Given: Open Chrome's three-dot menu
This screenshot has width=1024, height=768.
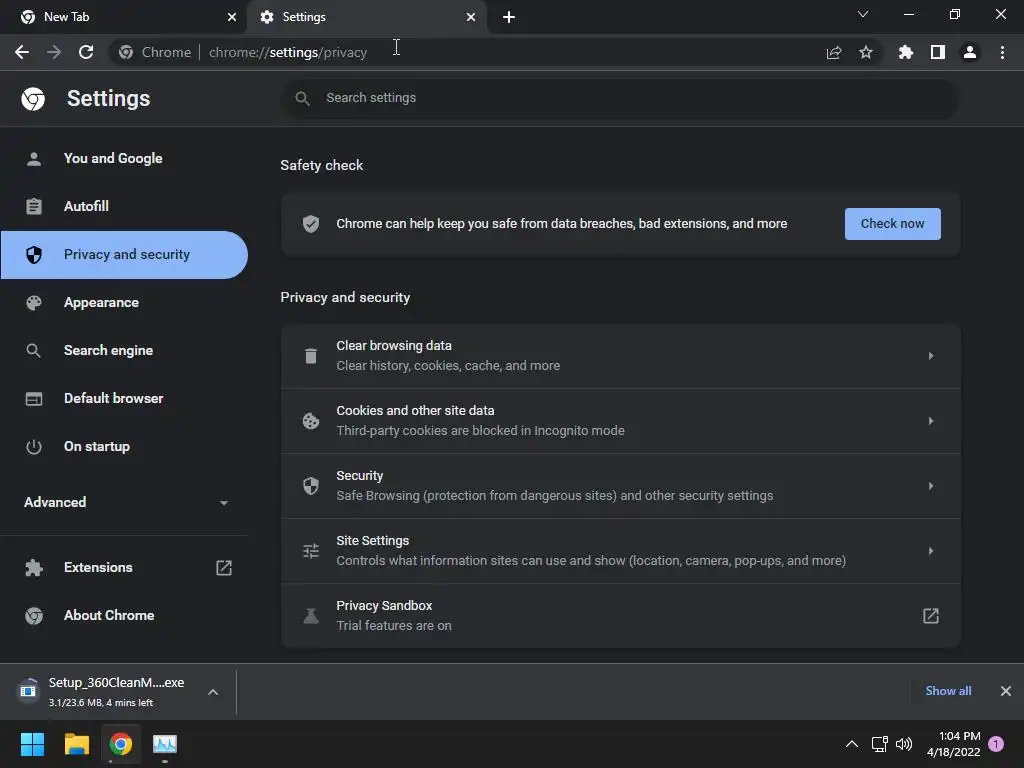Looking at the screenshot, I should pos(1002,52).
